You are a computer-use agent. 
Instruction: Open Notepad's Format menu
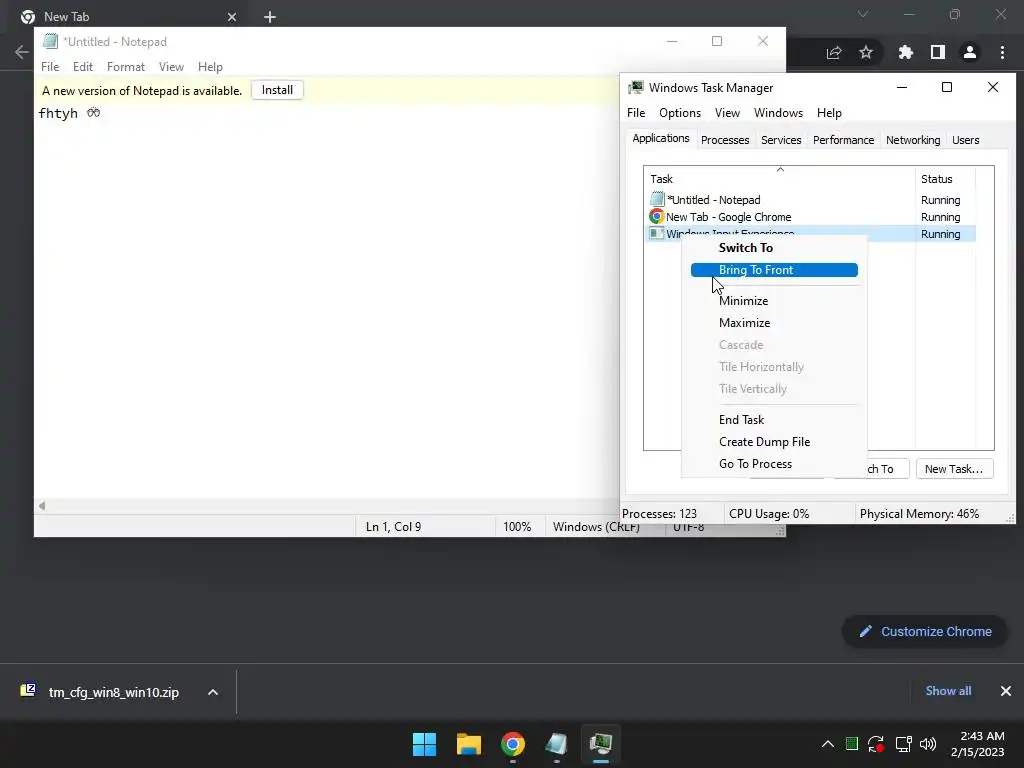click(x=126, y=67)
